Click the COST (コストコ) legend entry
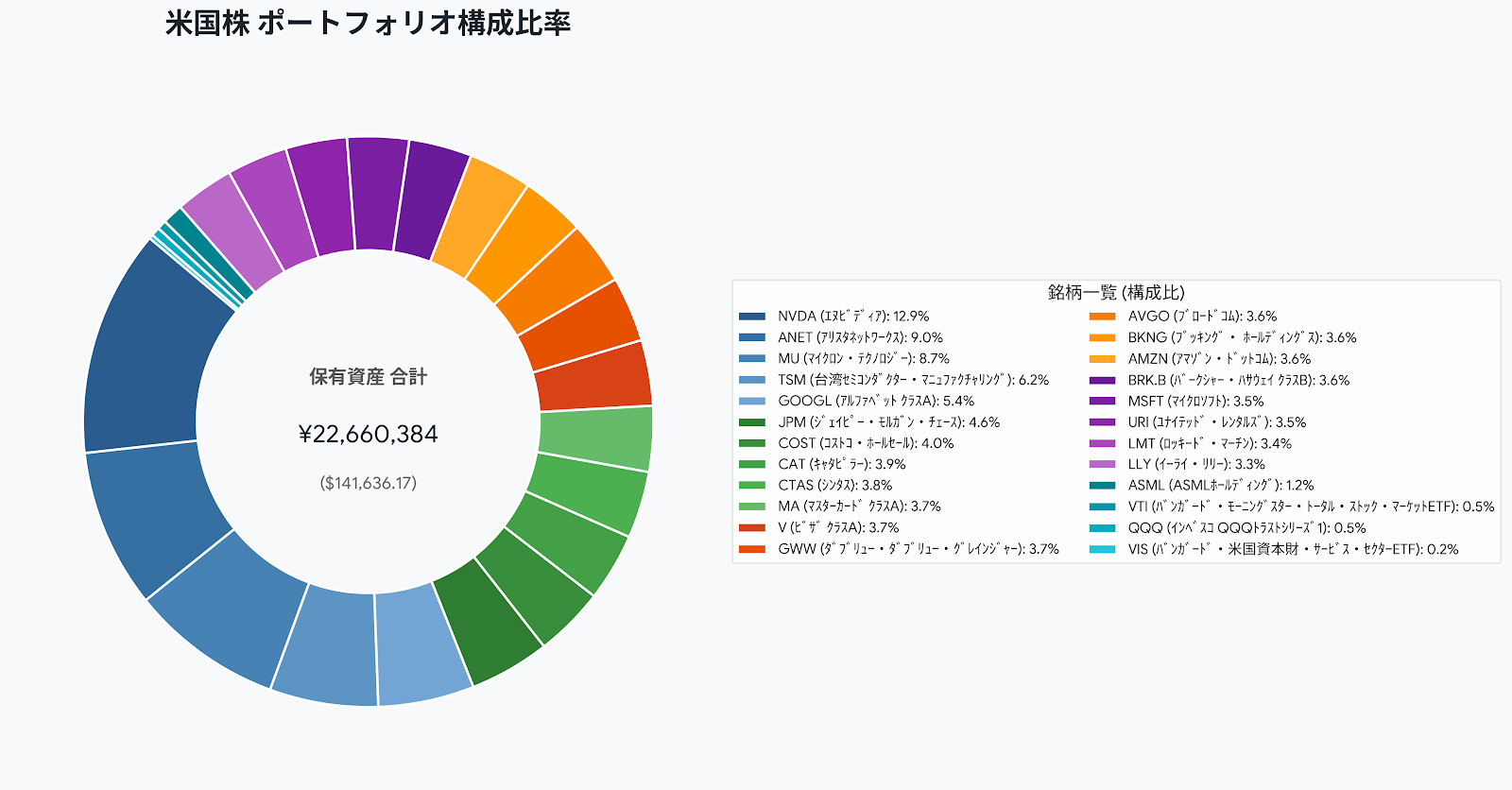The width and height of the screenshot is (1512, 790). coord(866,443)
